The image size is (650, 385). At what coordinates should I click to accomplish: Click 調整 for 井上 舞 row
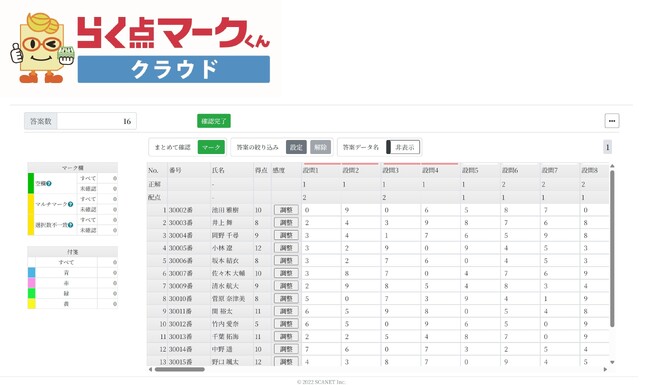286,223
